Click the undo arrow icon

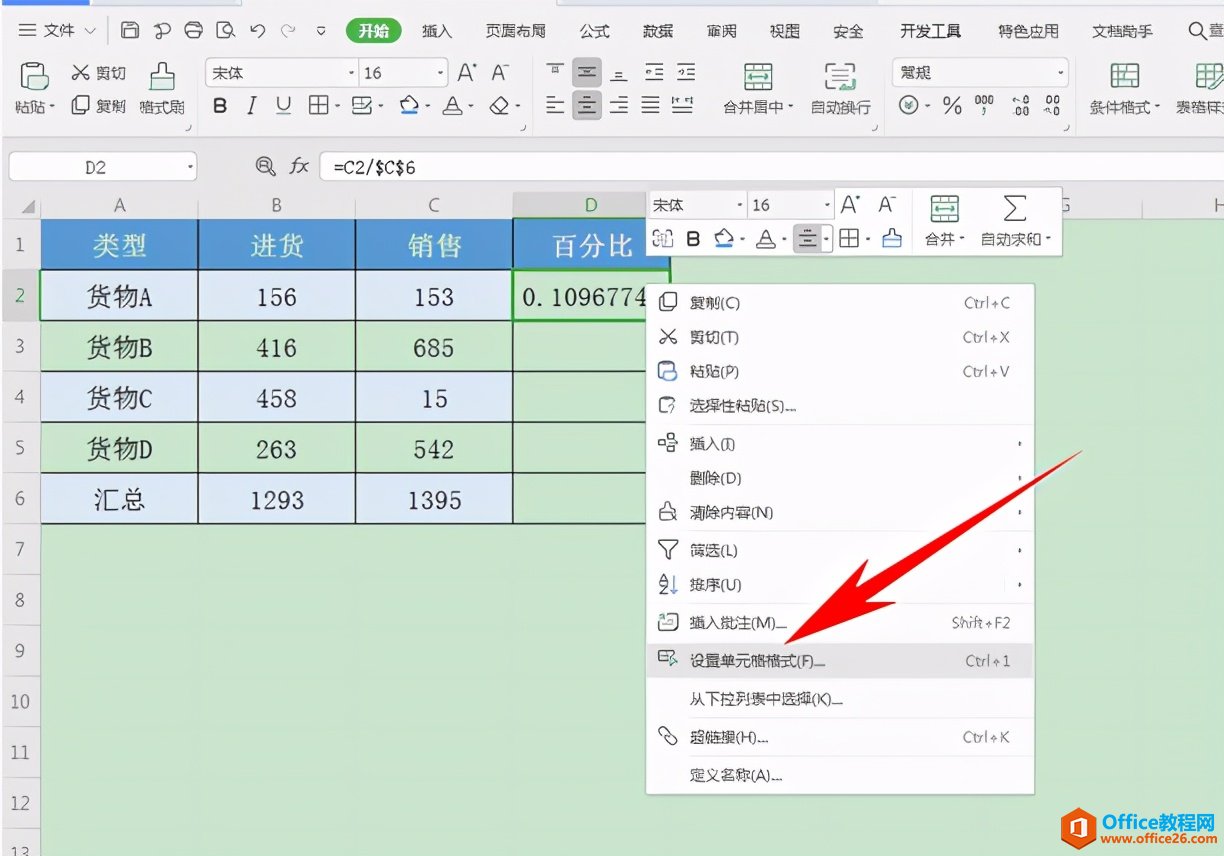[x=257, y=31]
